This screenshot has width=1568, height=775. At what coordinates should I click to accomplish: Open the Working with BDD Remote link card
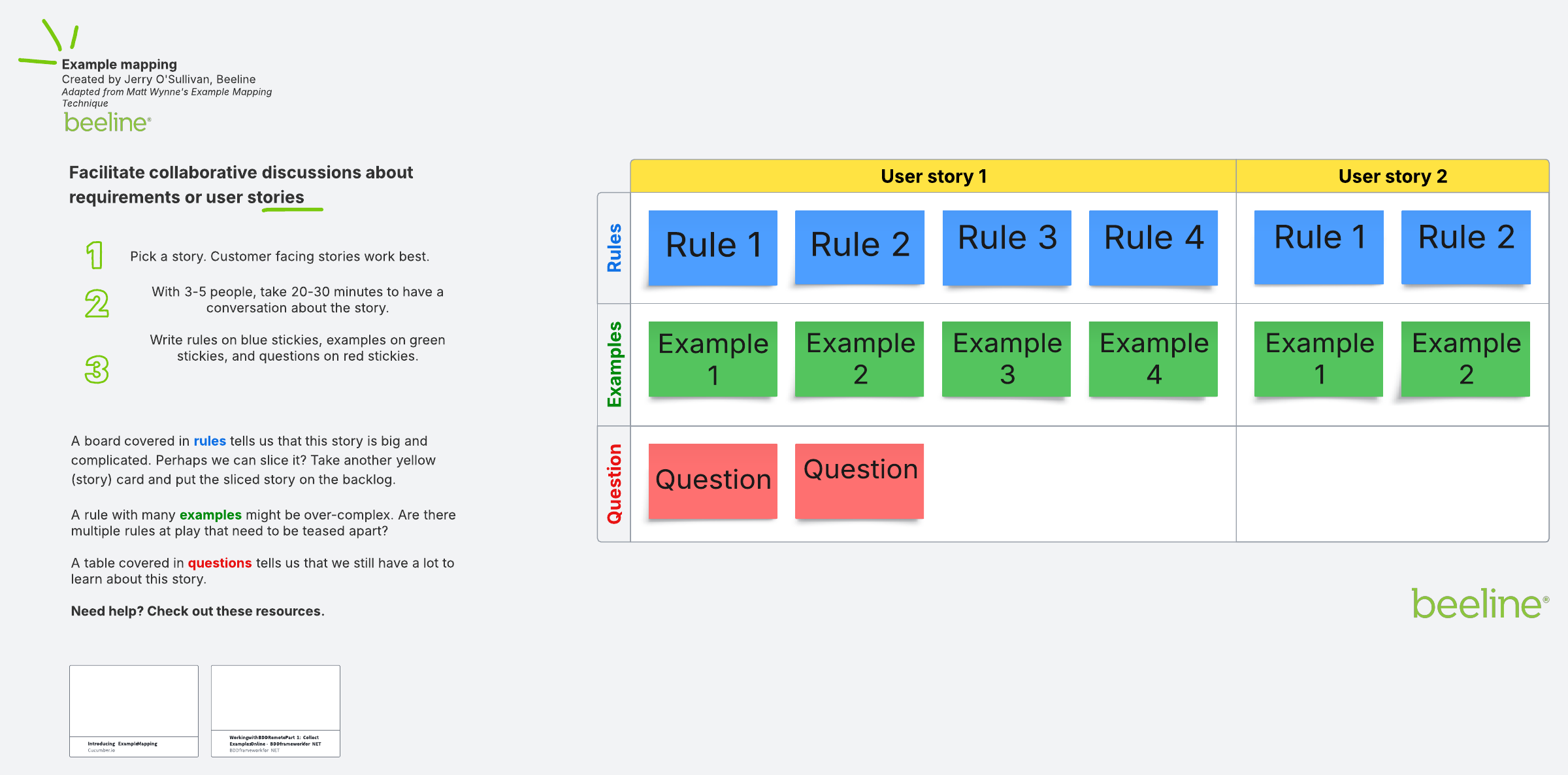coord(275,711)
